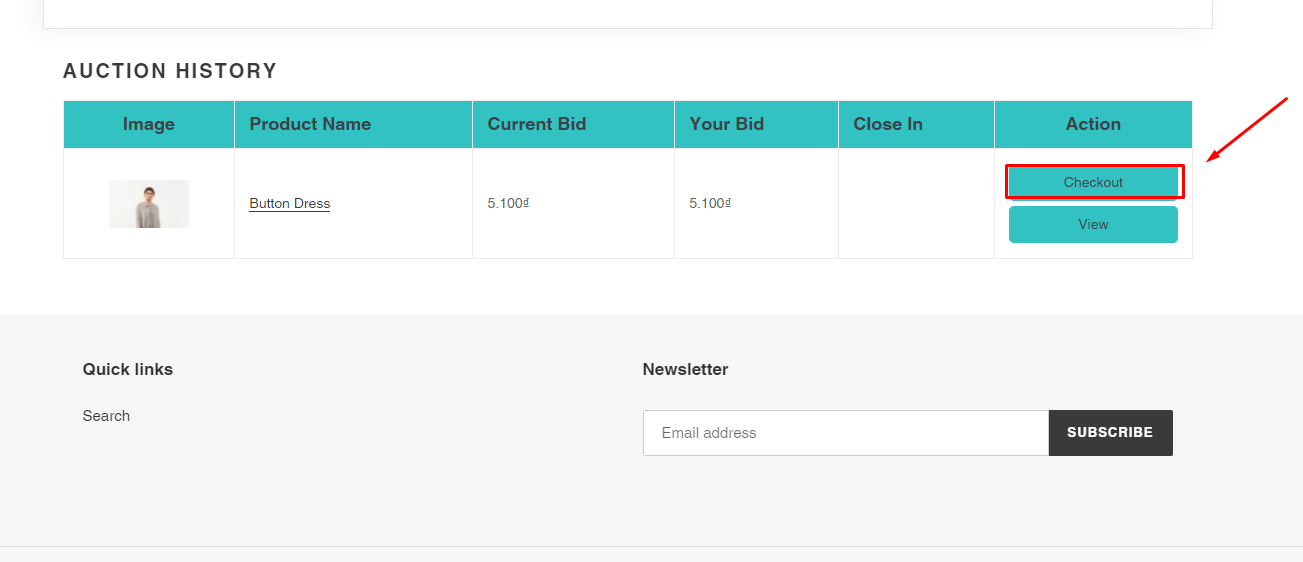The image size is (1303, 562).
Task: Click the 5.100đ value under Current Bid
Action: tap(508, 204)
